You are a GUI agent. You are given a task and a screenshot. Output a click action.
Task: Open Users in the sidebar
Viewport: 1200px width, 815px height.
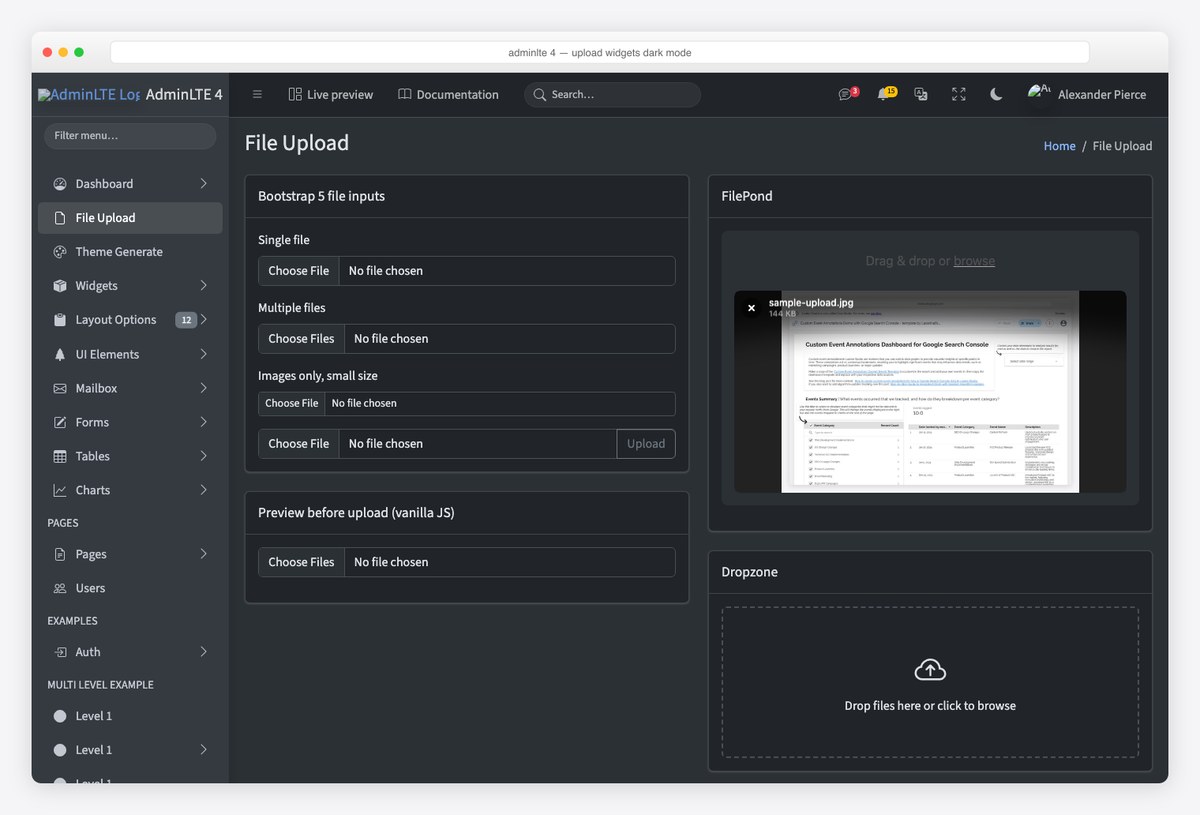[130, 588]
